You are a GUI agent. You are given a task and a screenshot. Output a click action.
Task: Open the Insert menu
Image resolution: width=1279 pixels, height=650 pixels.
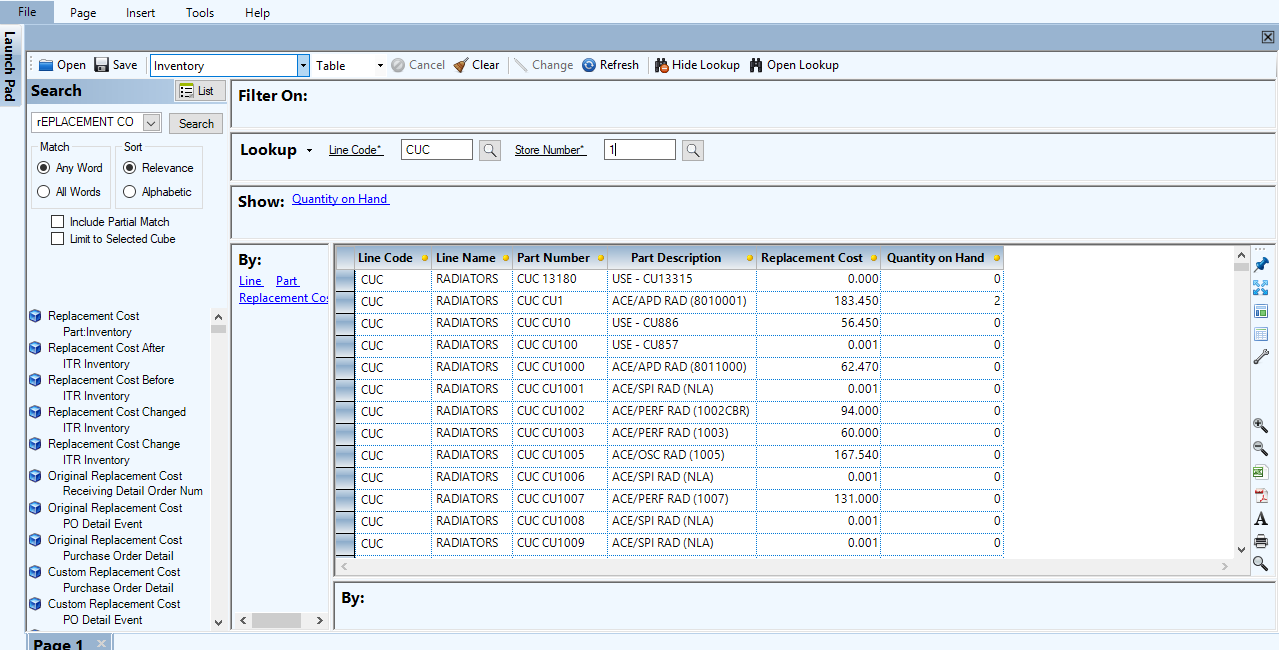pos(140,13)
